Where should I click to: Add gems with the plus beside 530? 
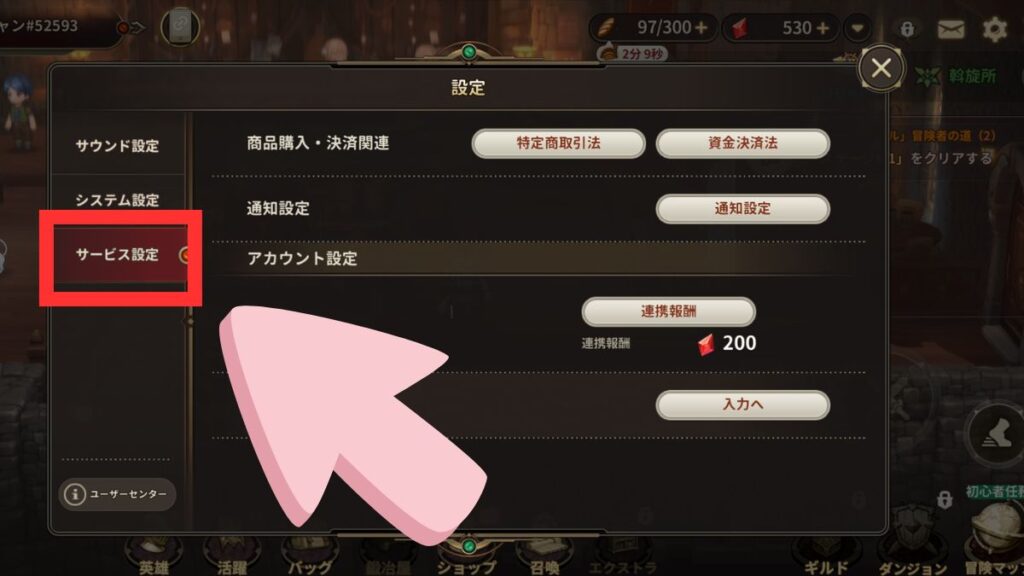pyautogui.click(x=823, y=28)
